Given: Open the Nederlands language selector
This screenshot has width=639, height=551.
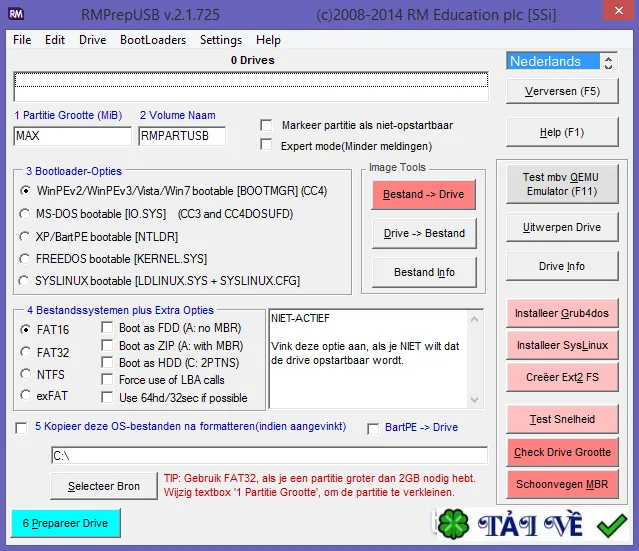Looking at the screenshot, I should [553, 62].
